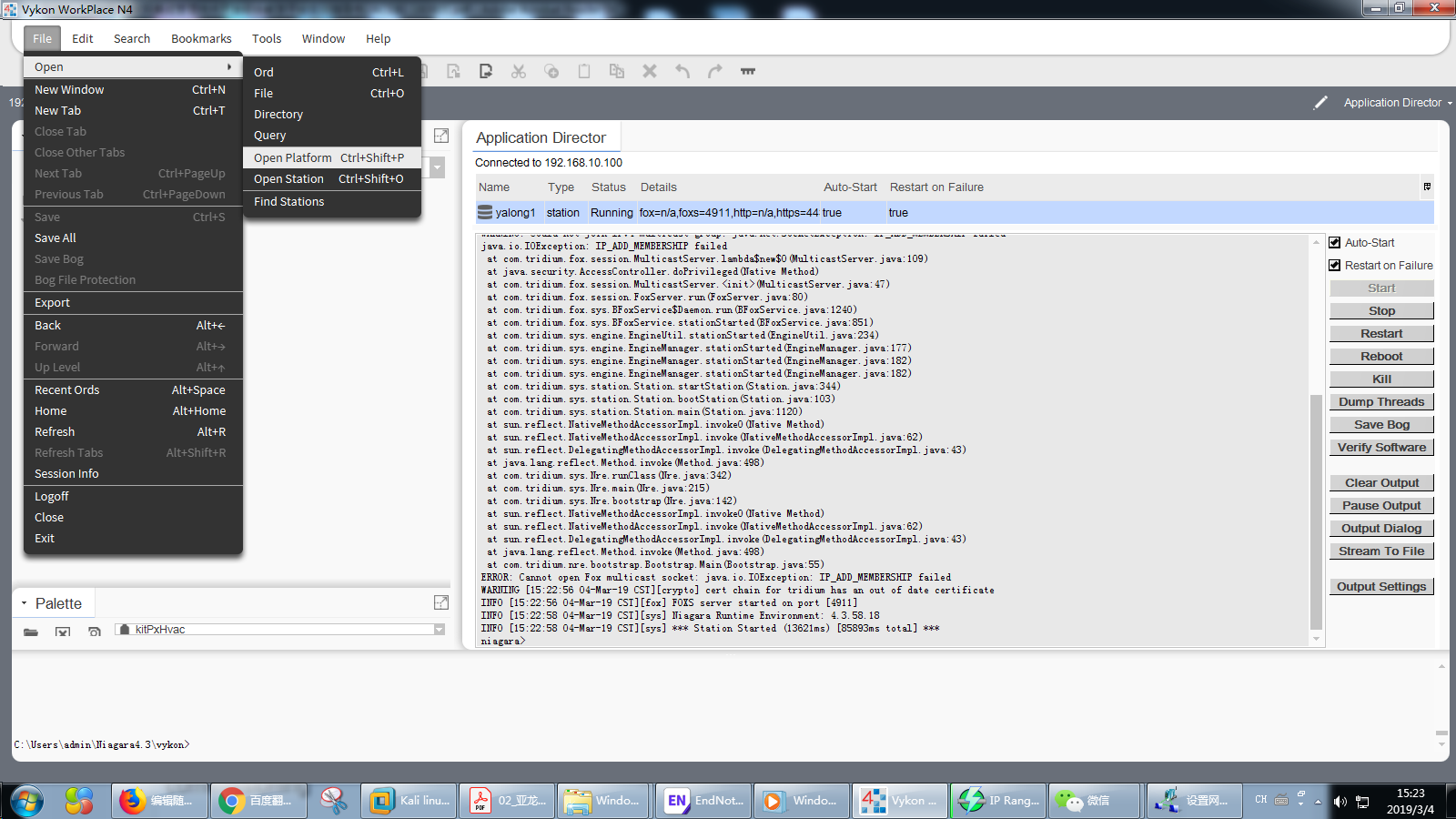Click the Close Palette icon
Image resolution: width=1456 pixels, height=819 pixels.
[x=63, y=631]
